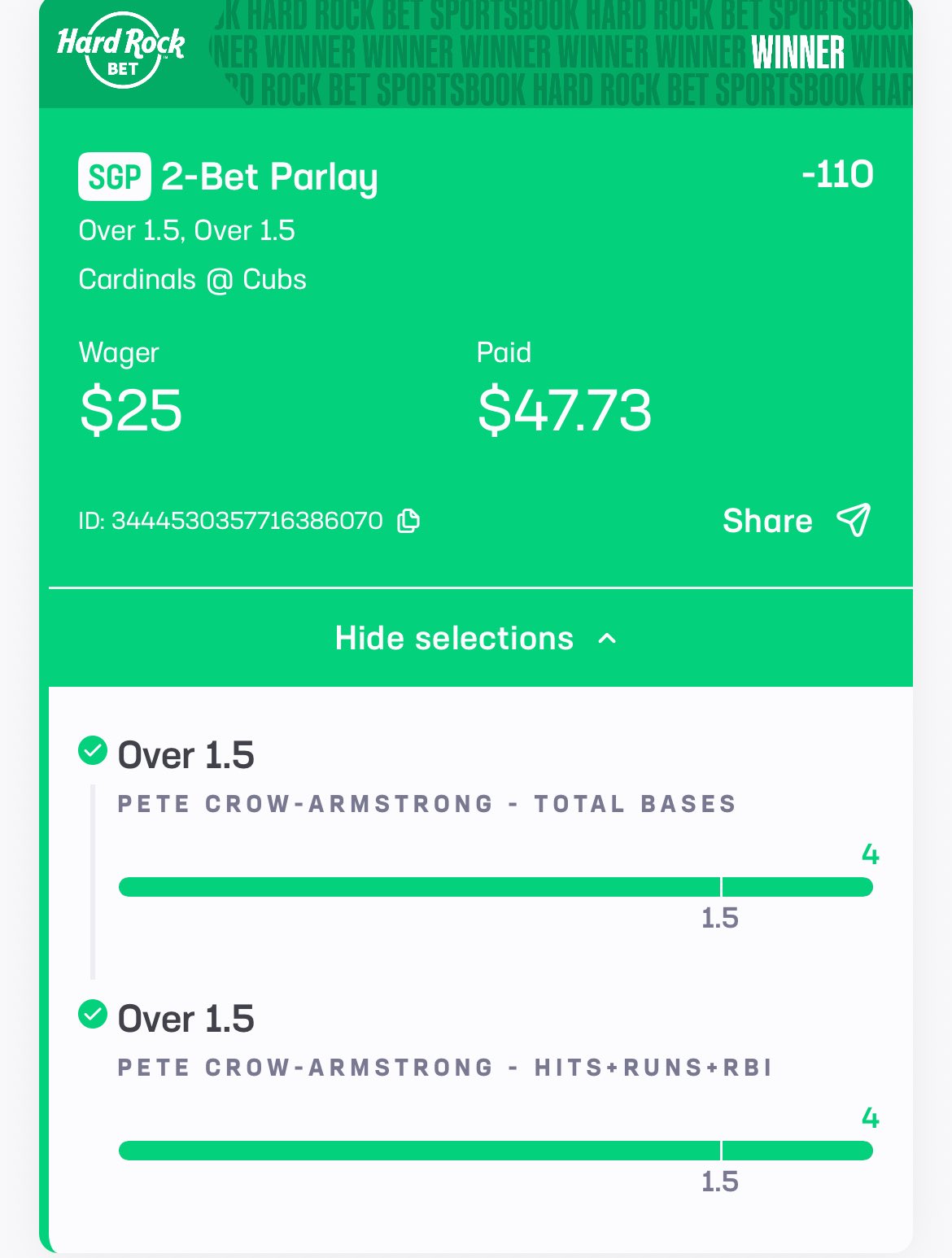Viewport: 952px width, 1258px height.
Task: Click the SGP badge
Action: [114, 177]
